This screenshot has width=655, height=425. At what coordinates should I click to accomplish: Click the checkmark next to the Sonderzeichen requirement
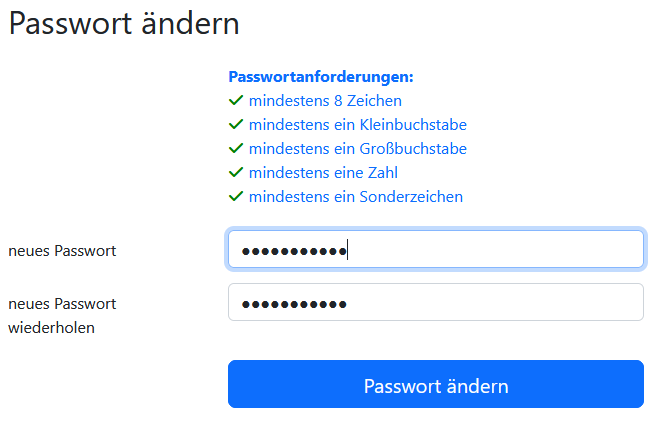(x=236, y=197)
